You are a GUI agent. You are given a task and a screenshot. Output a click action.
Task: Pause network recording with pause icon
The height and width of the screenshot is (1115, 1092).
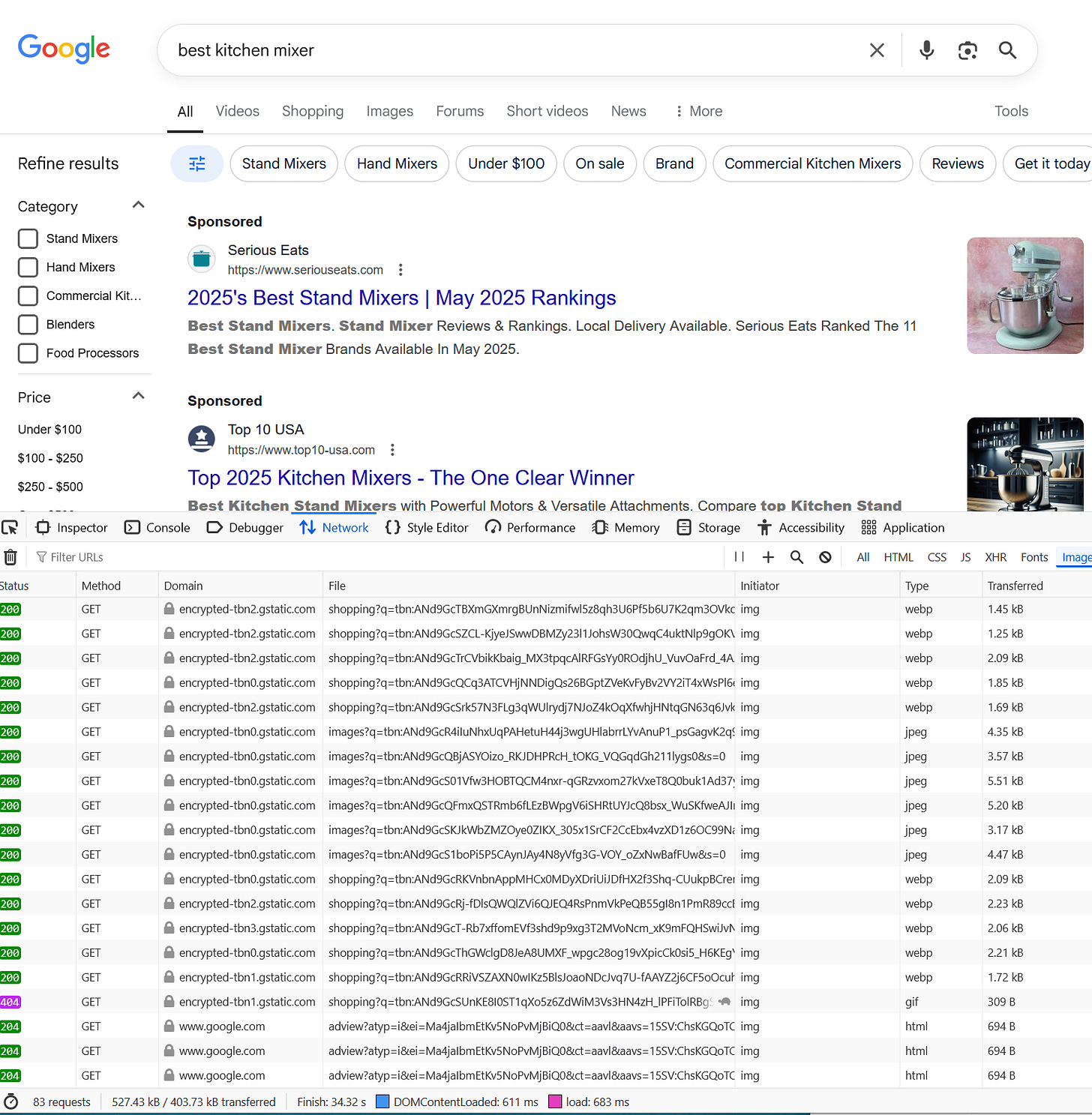pos(739,557)
